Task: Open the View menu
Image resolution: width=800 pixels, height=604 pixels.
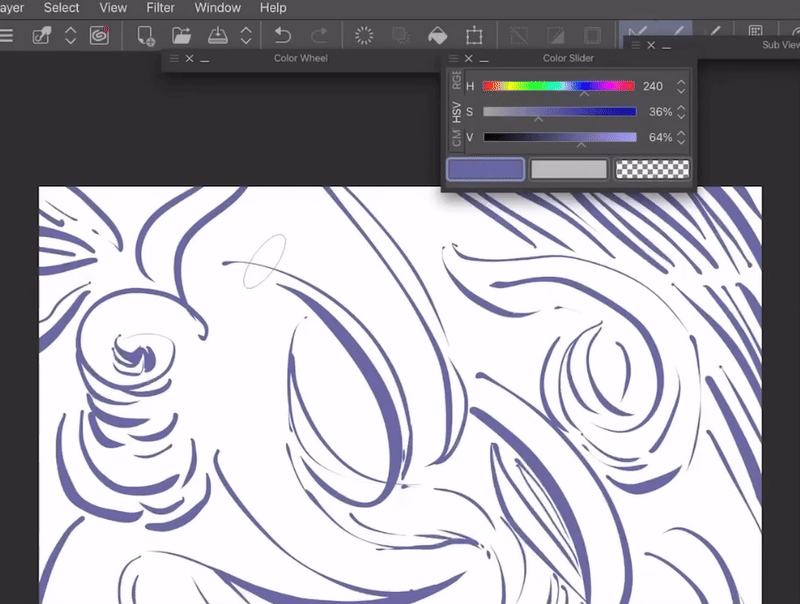Action: [x=113, y=8]
